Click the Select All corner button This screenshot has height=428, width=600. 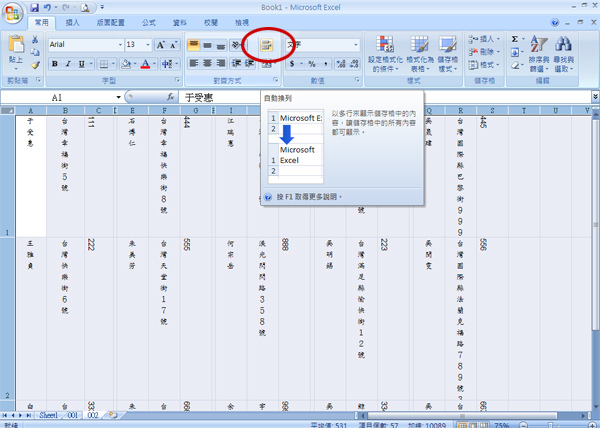(8, 111)
